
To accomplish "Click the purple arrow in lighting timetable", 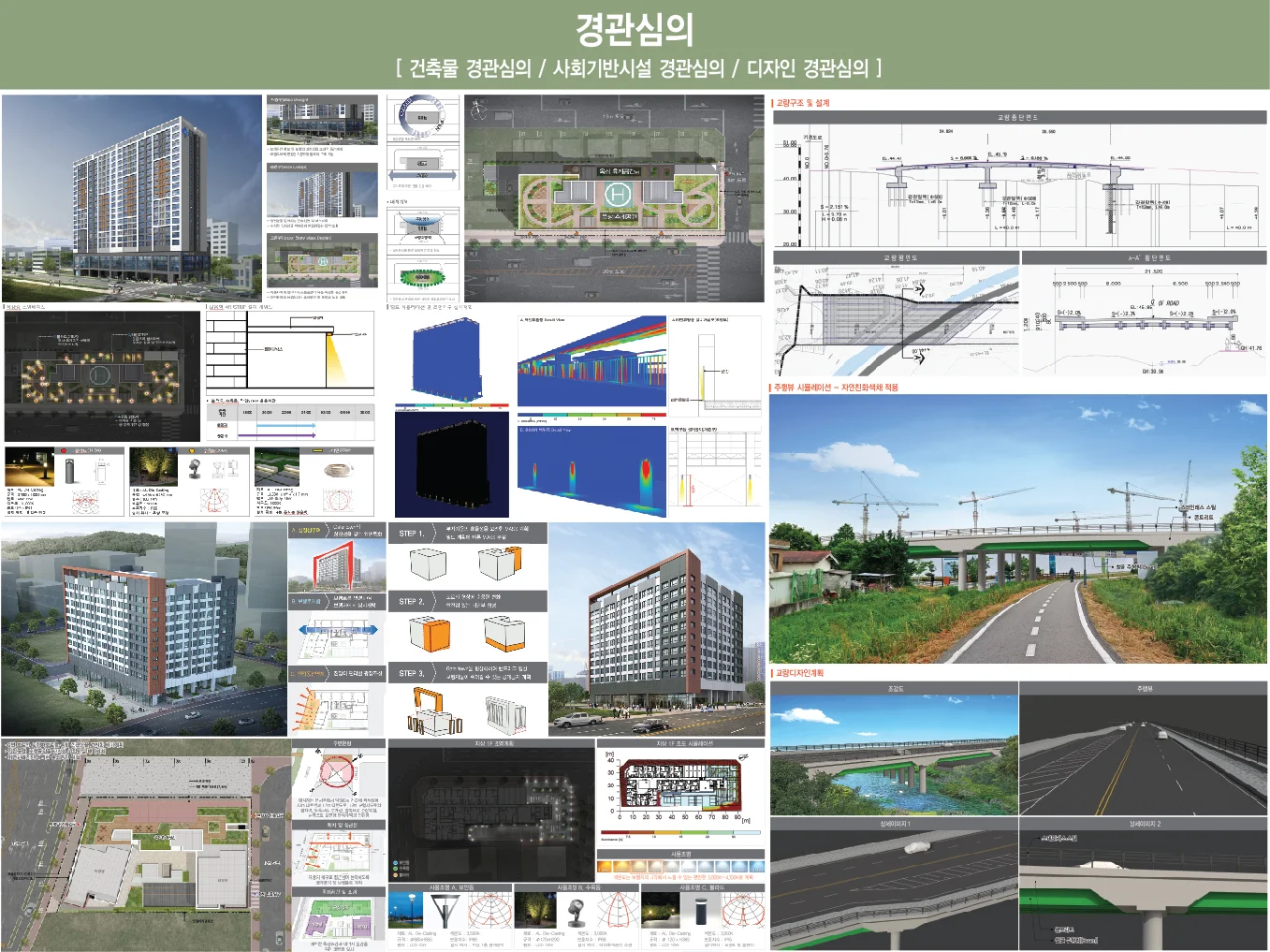I will 277,435.
